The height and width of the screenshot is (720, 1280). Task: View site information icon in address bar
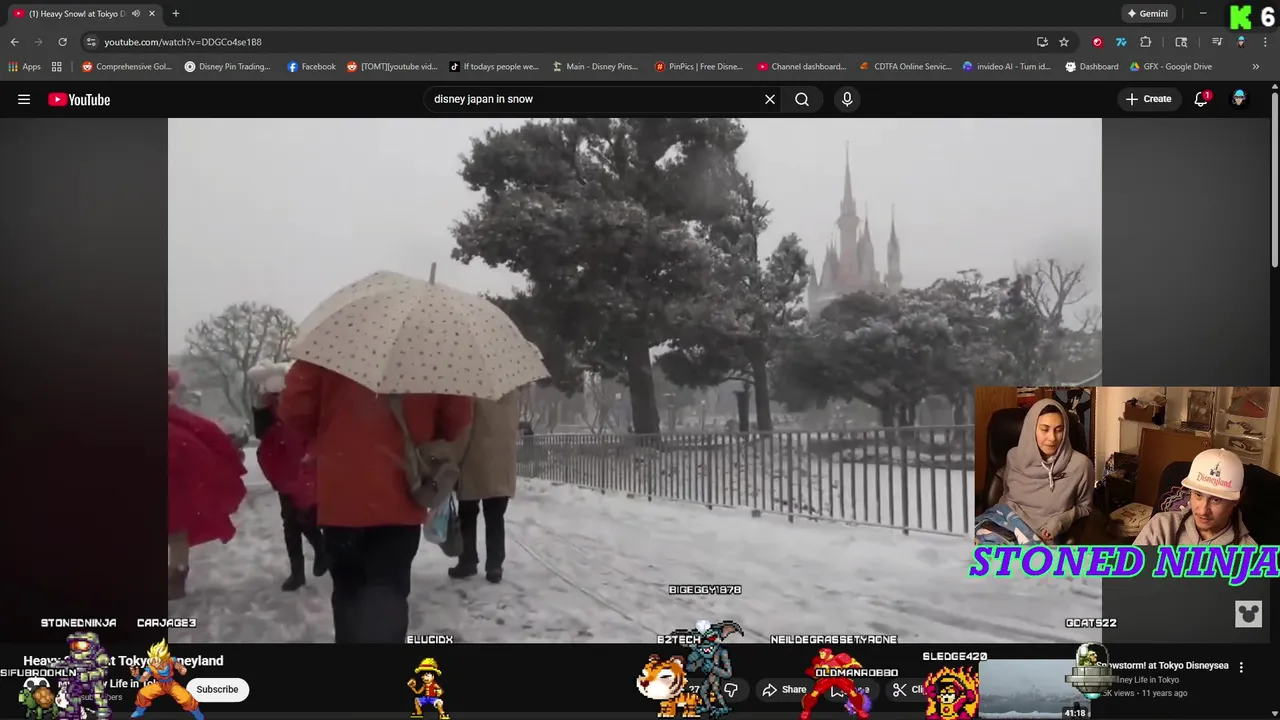click(x=91, y=42)
